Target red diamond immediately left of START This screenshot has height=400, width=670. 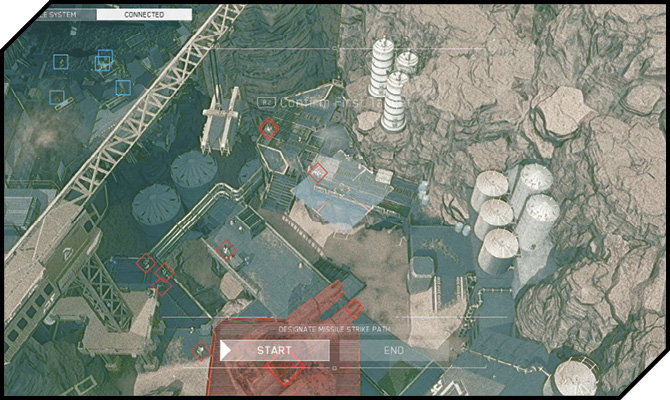[x=201, y=351]
